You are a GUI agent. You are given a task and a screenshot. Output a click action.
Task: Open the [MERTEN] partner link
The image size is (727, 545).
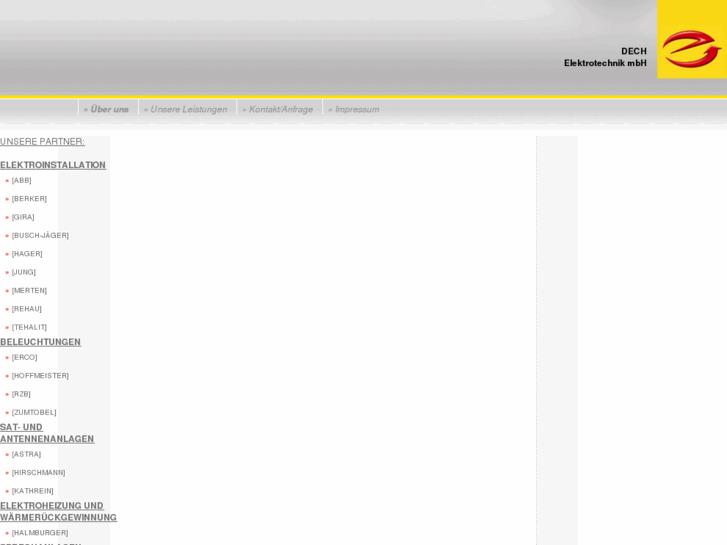point(29,290)
